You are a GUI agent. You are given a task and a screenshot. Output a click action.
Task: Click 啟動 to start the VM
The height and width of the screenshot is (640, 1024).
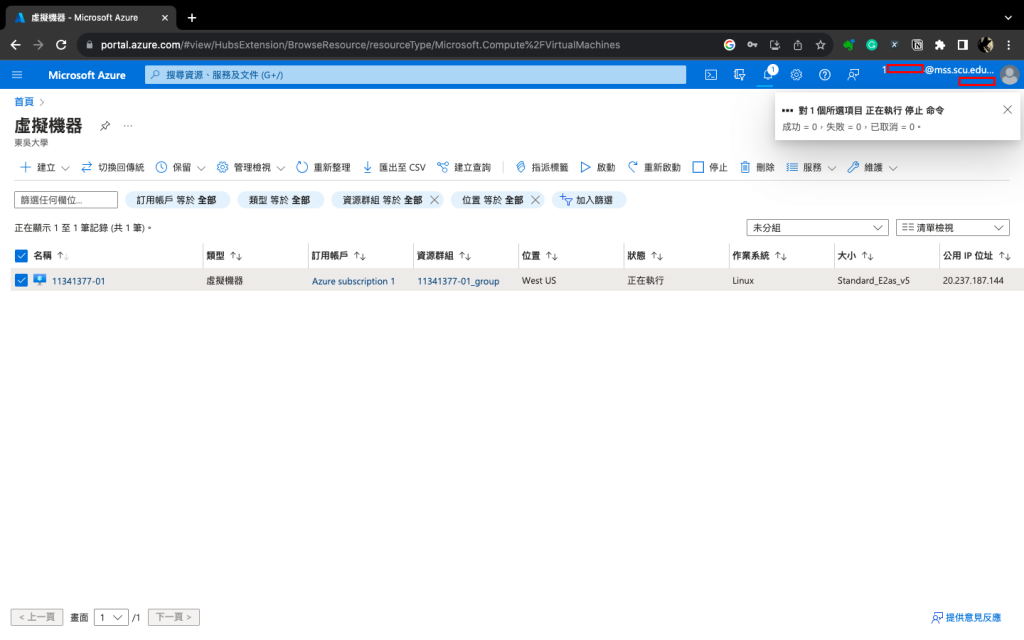598,167
